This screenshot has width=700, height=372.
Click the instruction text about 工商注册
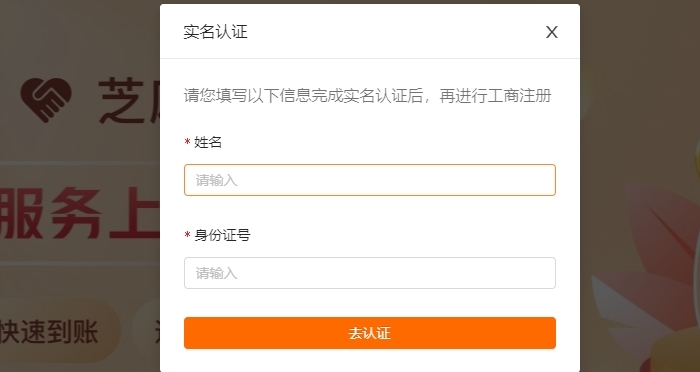367,96
